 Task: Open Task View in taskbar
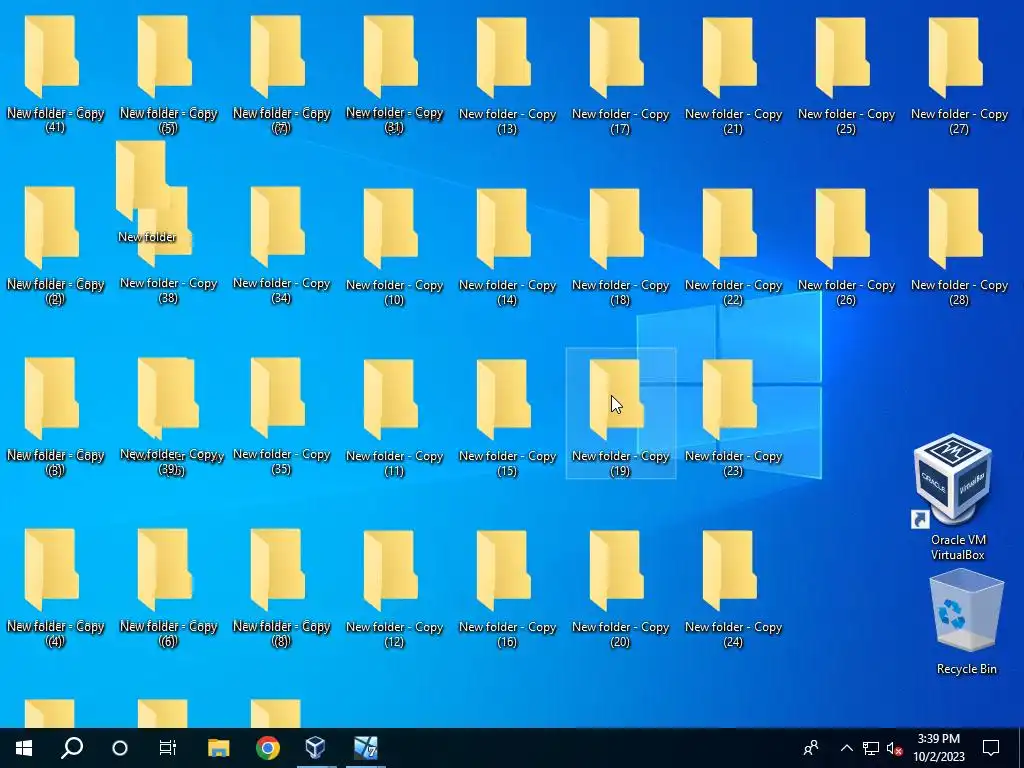[168, 747]
